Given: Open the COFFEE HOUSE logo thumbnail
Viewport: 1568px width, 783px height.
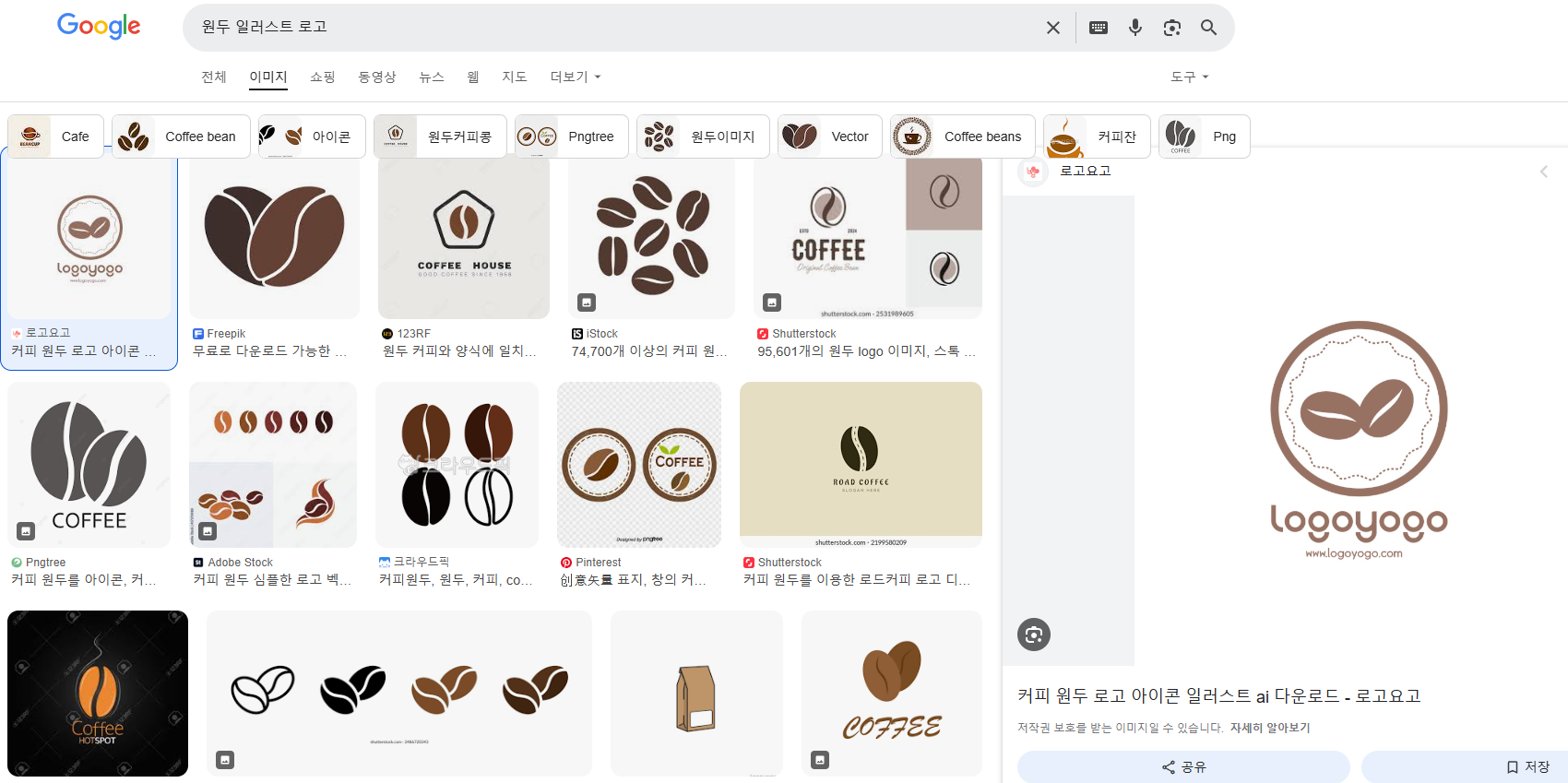Looking at the screenshot, I should point(464,238).
